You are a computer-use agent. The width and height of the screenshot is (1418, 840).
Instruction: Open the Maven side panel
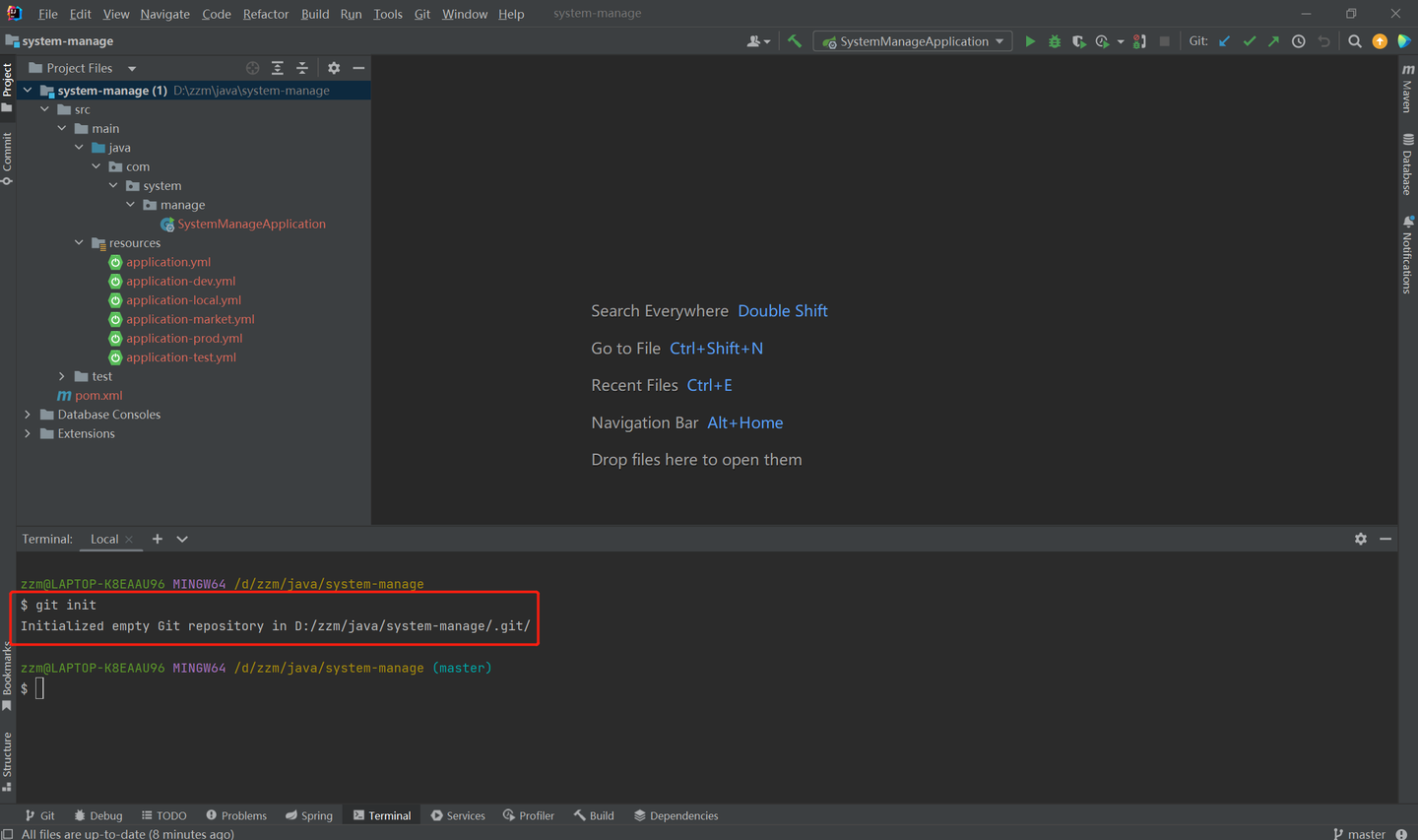[x=1407, y=89]
